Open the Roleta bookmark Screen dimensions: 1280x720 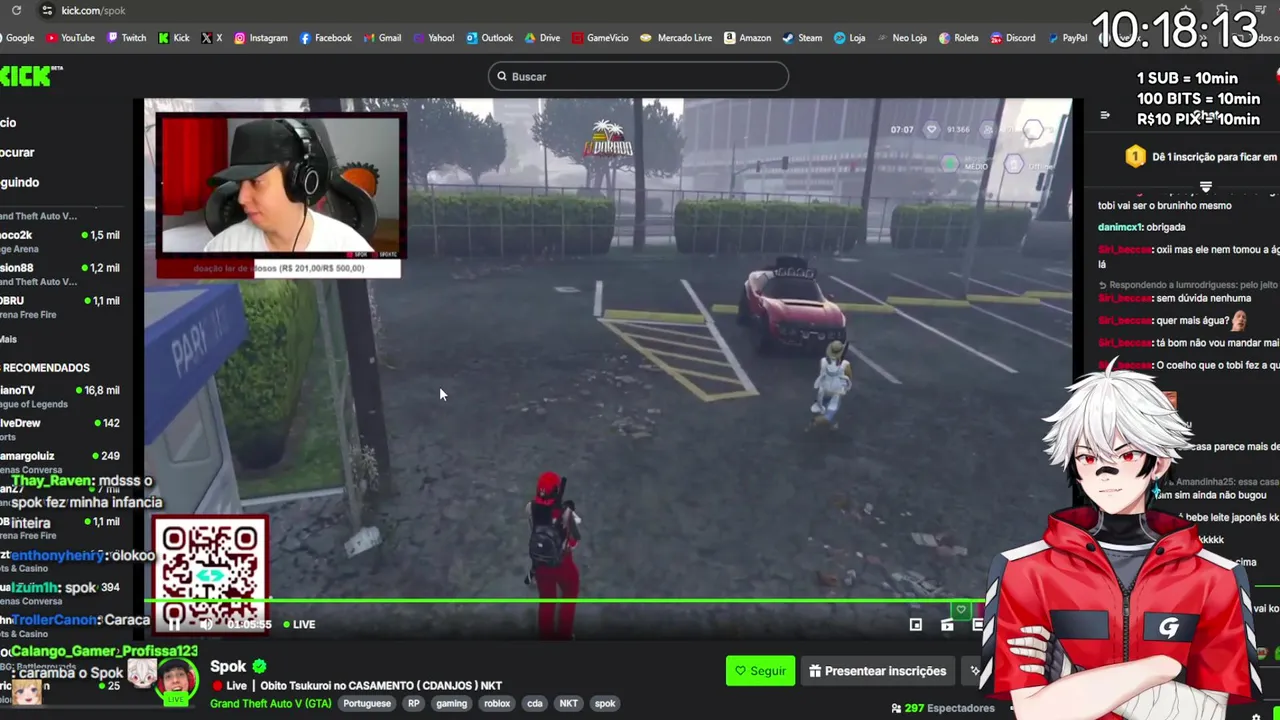click(959, 38)
